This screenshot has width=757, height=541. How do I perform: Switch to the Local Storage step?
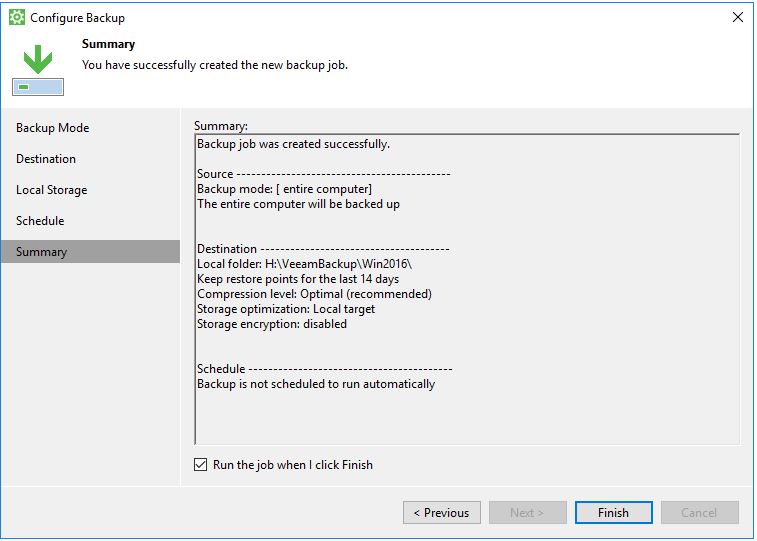tap(52, 190)
